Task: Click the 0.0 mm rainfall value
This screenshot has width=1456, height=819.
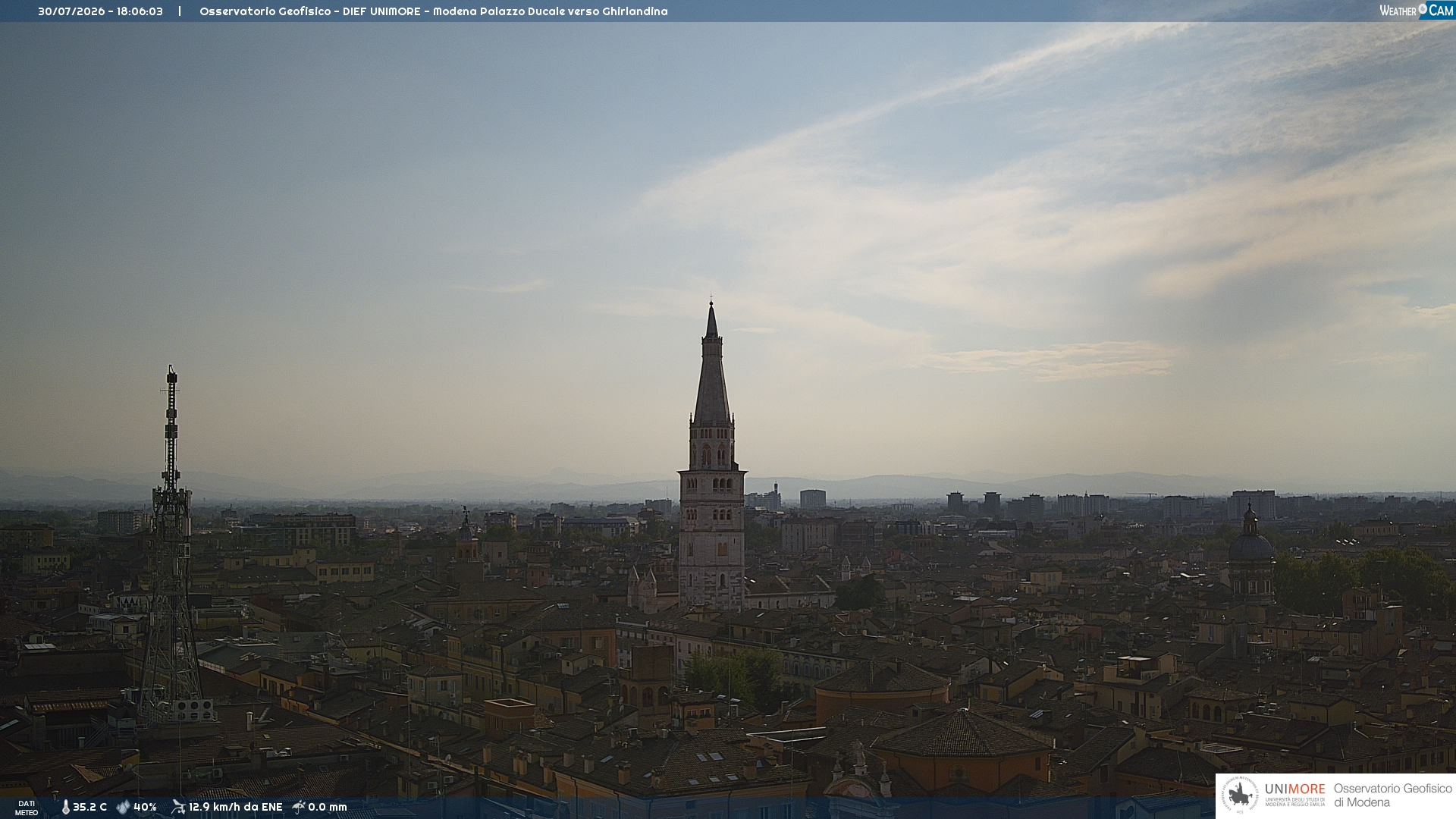Action: [328, 807]
